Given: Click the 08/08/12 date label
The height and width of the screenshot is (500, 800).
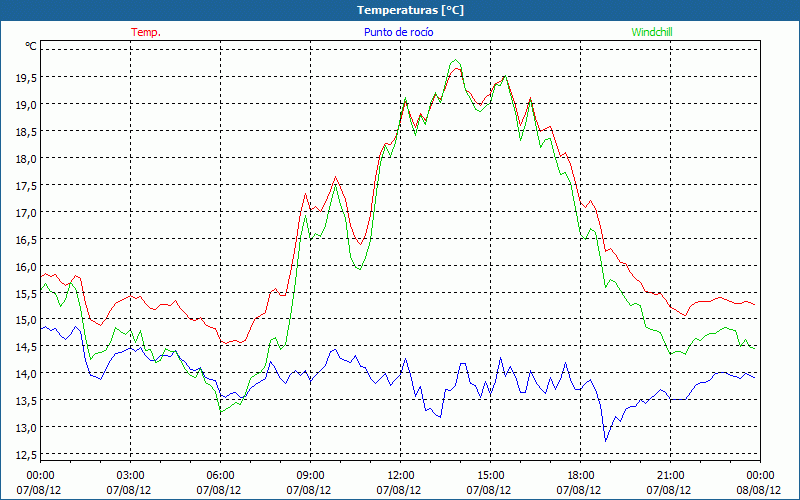Looking at the screenshot, I should pos(758,490).
